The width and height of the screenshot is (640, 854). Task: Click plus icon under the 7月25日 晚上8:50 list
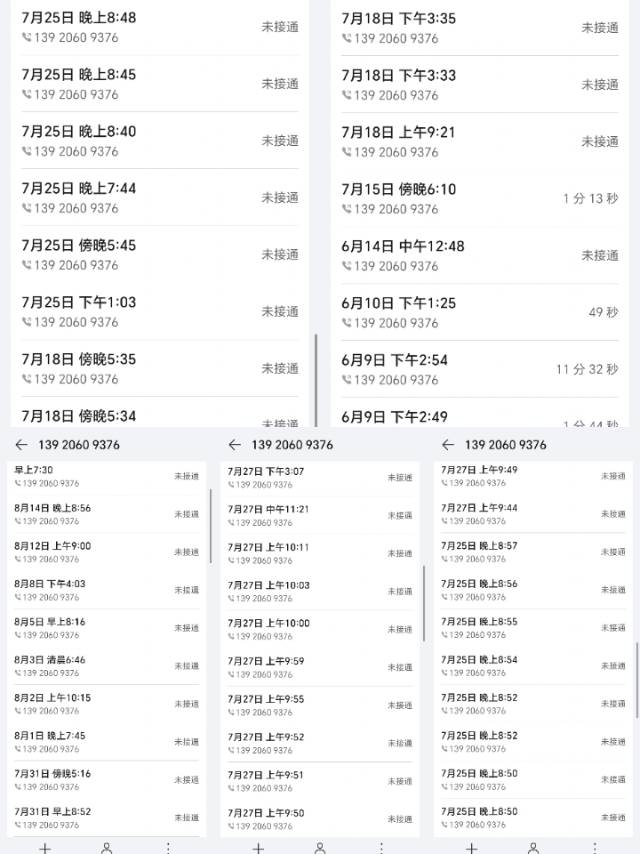(472, 848)
